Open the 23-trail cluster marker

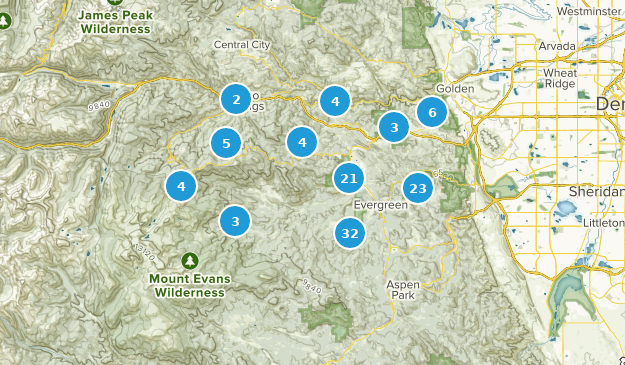tap(418, 188)
